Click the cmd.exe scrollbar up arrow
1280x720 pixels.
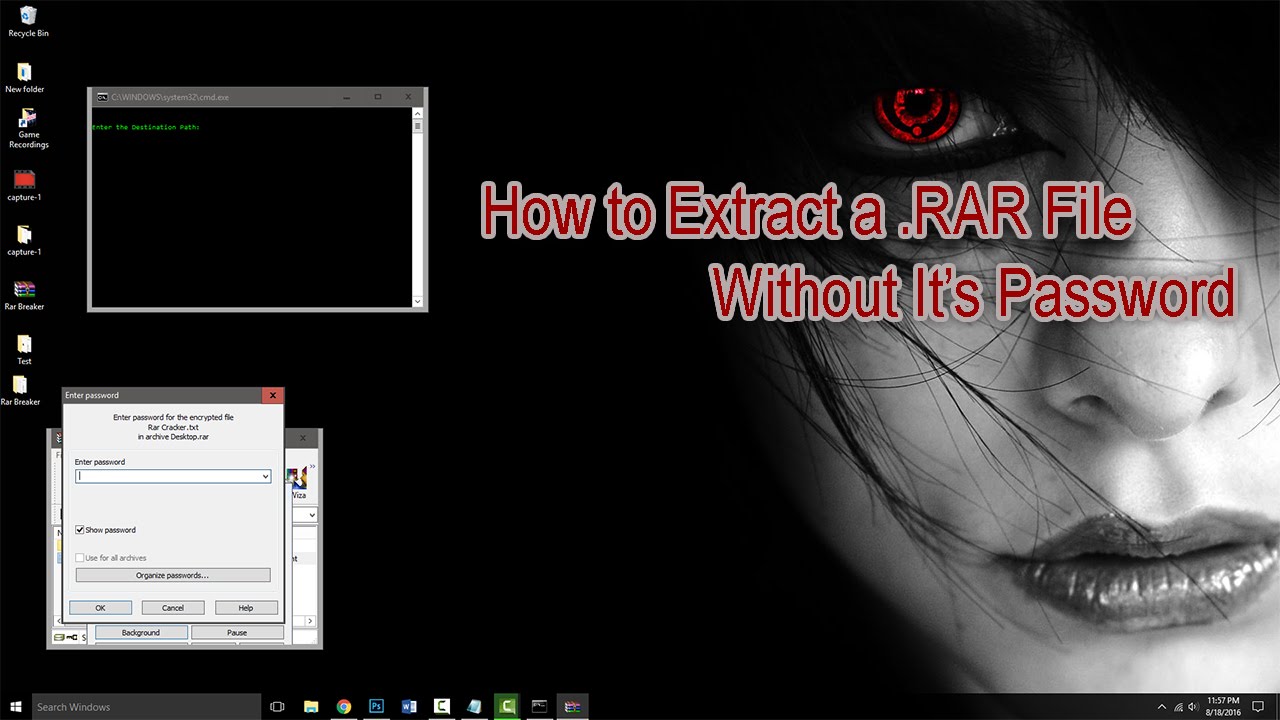click(418, 114)
